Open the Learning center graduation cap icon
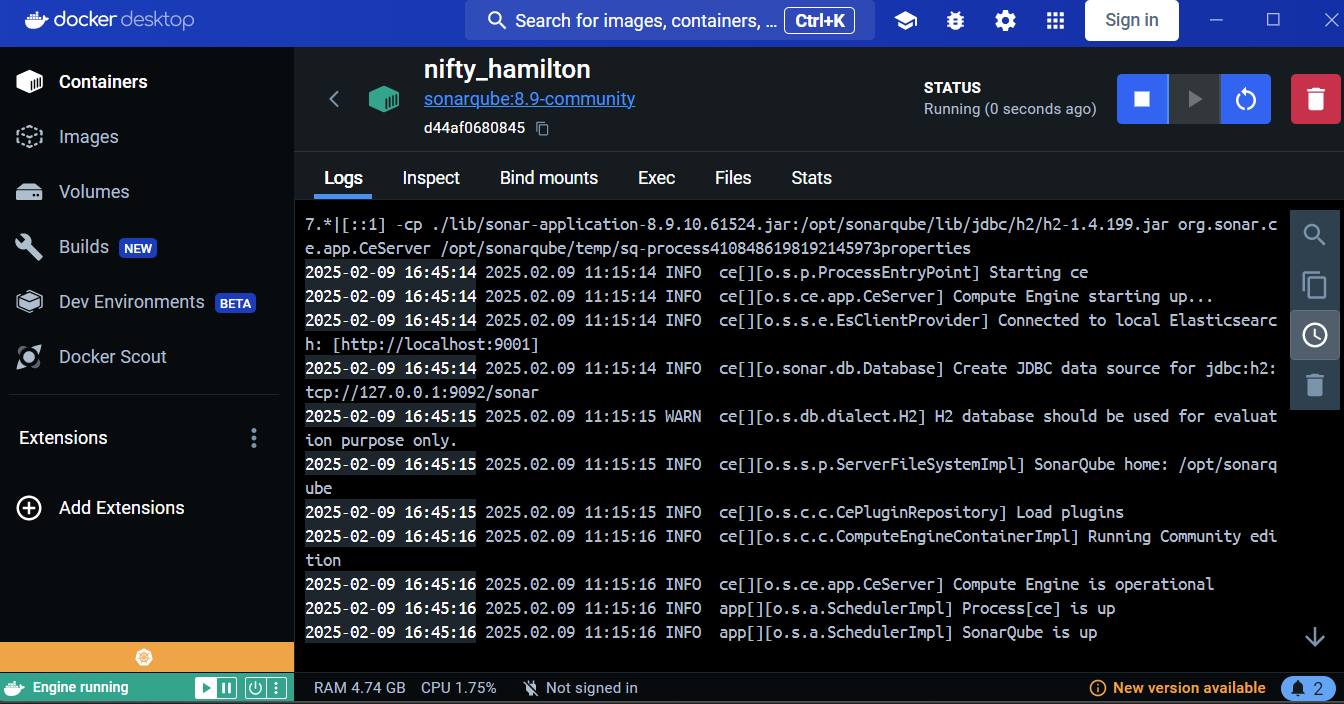 click(x=906, y=20)
